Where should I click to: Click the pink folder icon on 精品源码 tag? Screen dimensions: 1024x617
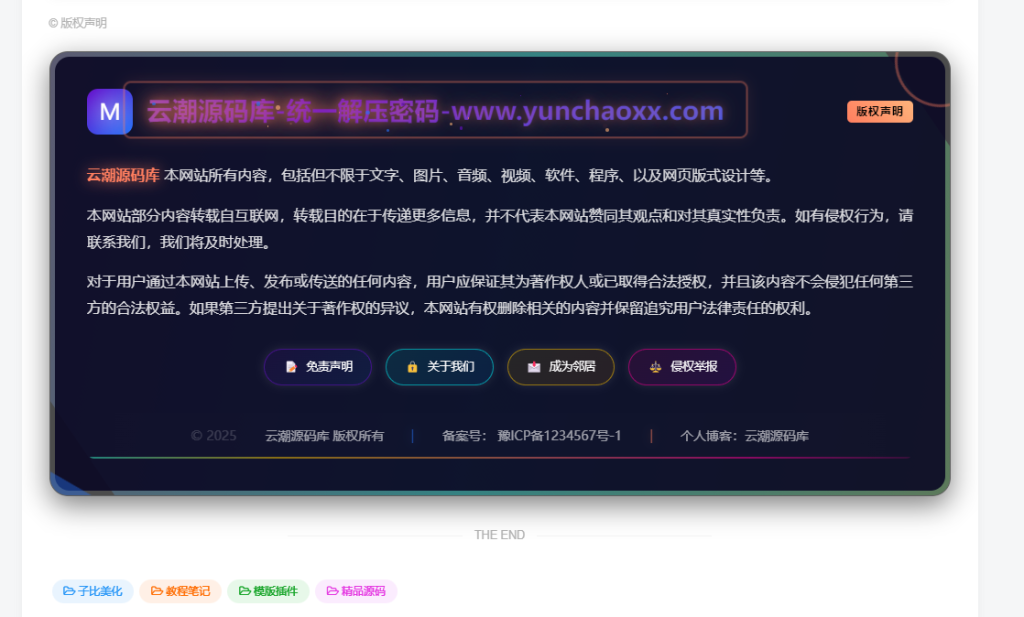[x=330, y=591]
